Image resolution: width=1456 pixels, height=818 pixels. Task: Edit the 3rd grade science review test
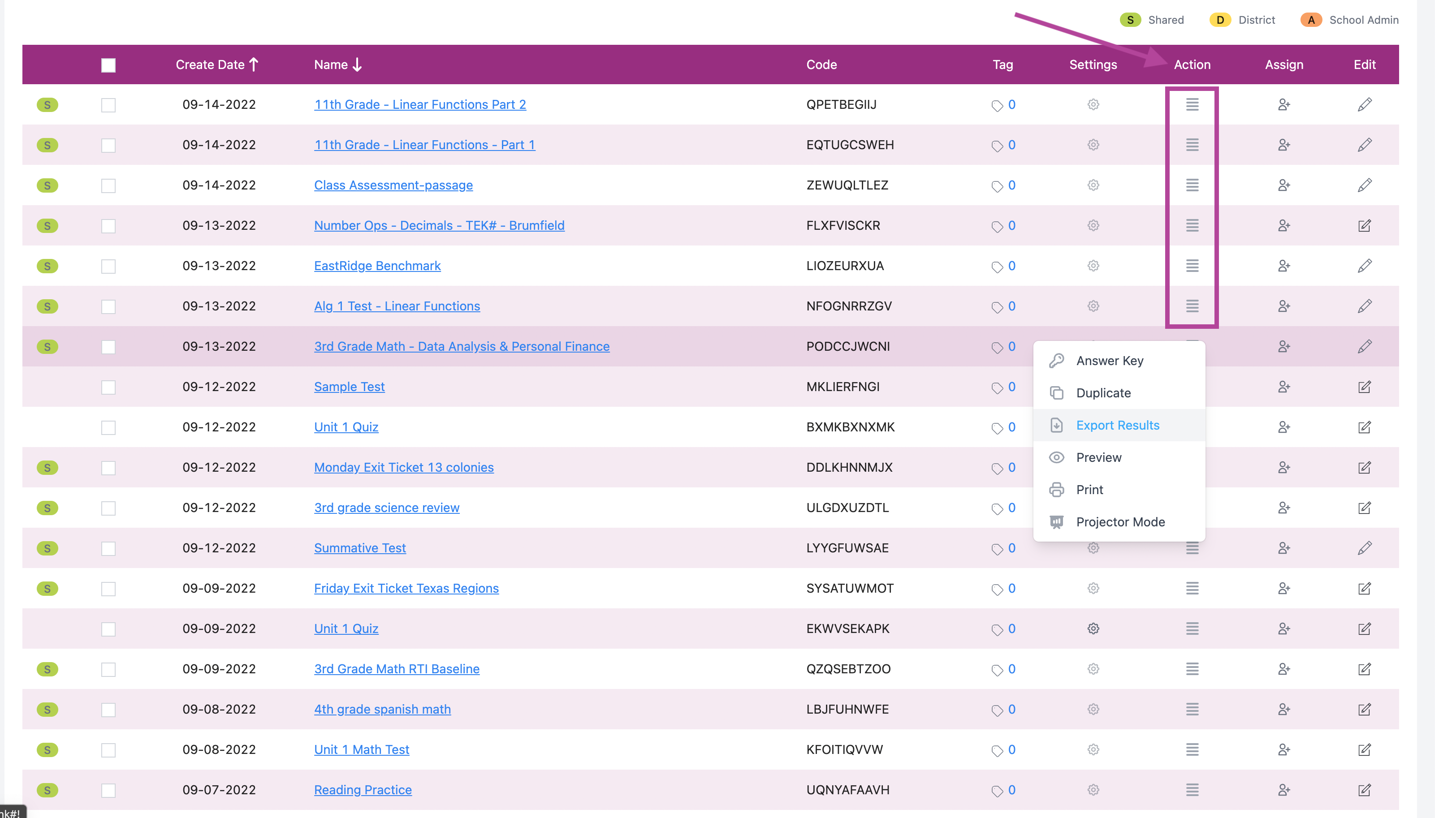coord(1365,508)
